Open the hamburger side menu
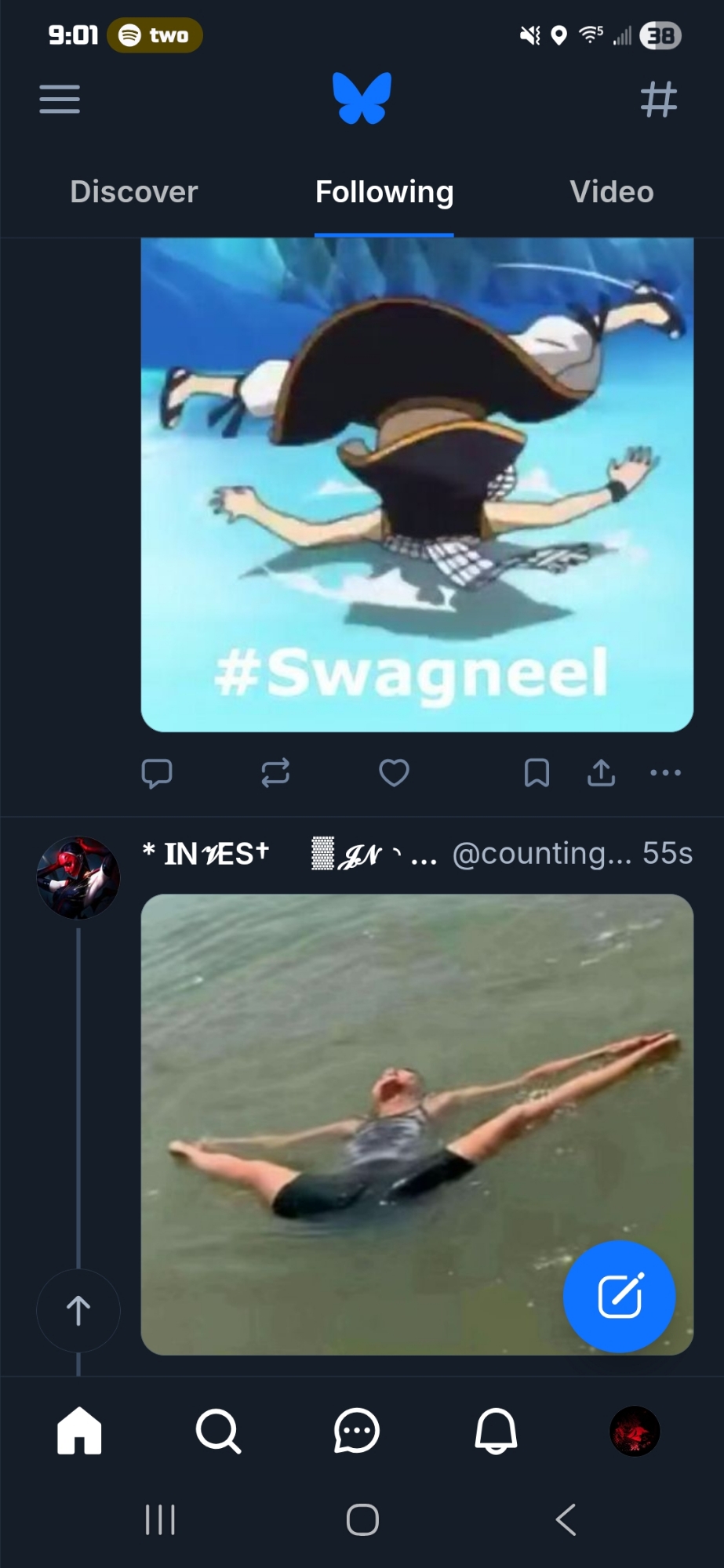The width and height of the screenshot is (724, 1568). pos(60,100)
